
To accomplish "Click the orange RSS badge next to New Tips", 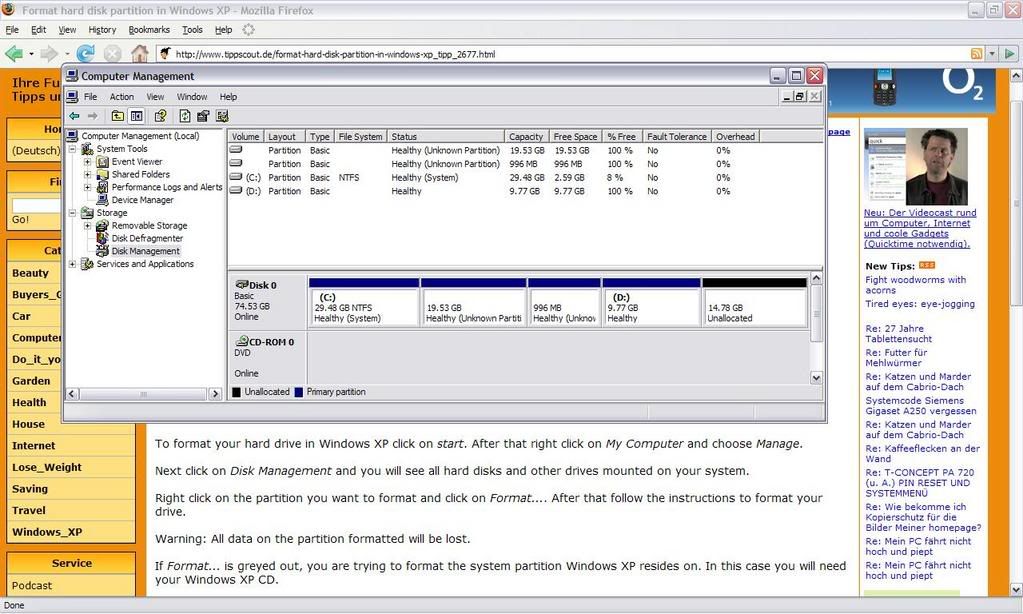I will click(927, 265).
